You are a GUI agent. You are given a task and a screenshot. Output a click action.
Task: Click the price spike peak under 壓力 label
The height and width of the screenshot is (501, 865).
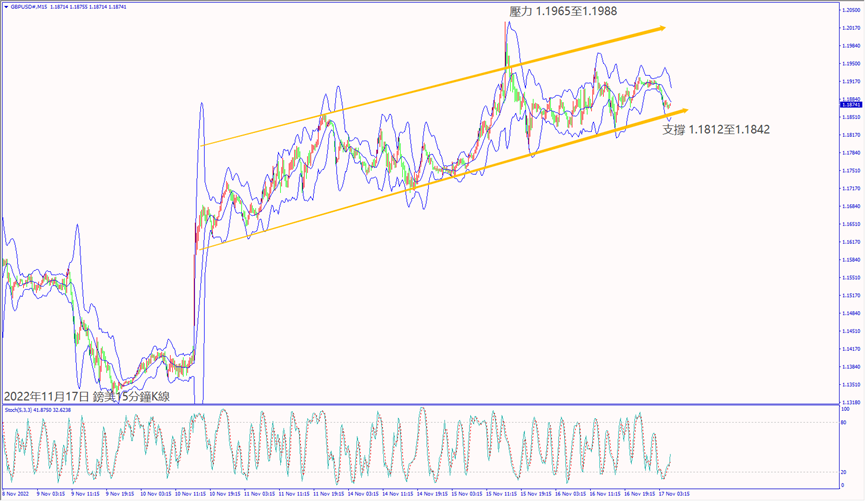(507, 24)
